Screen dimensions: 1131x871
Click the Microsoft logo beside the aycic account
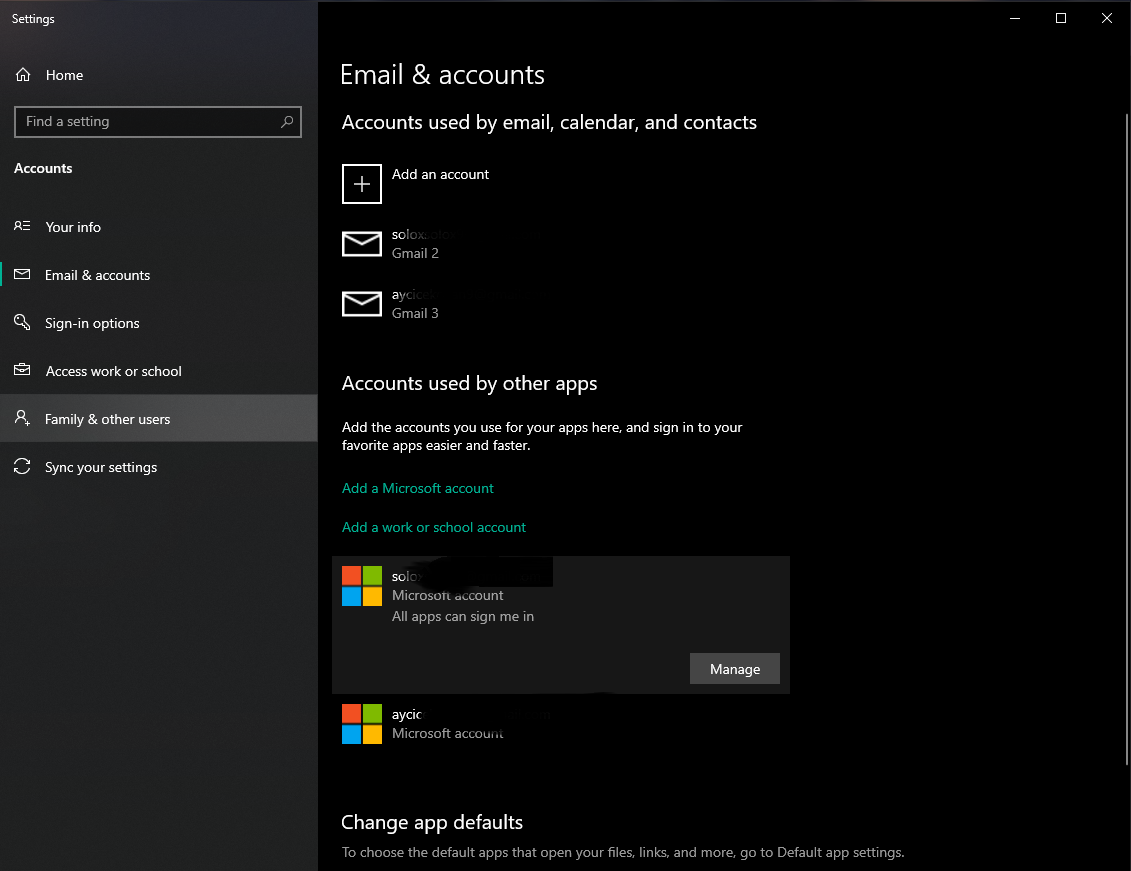[361, 724]
